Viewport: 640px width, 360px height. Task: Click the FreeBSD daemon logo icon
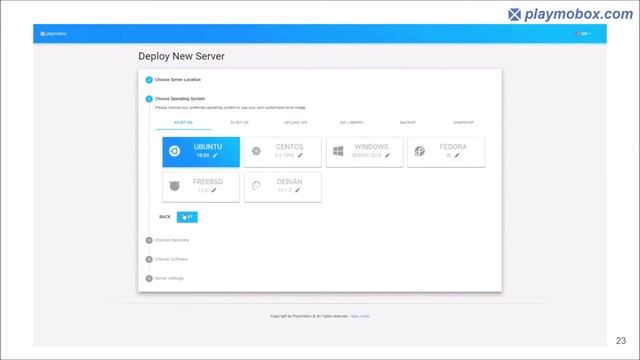(175, 186)
